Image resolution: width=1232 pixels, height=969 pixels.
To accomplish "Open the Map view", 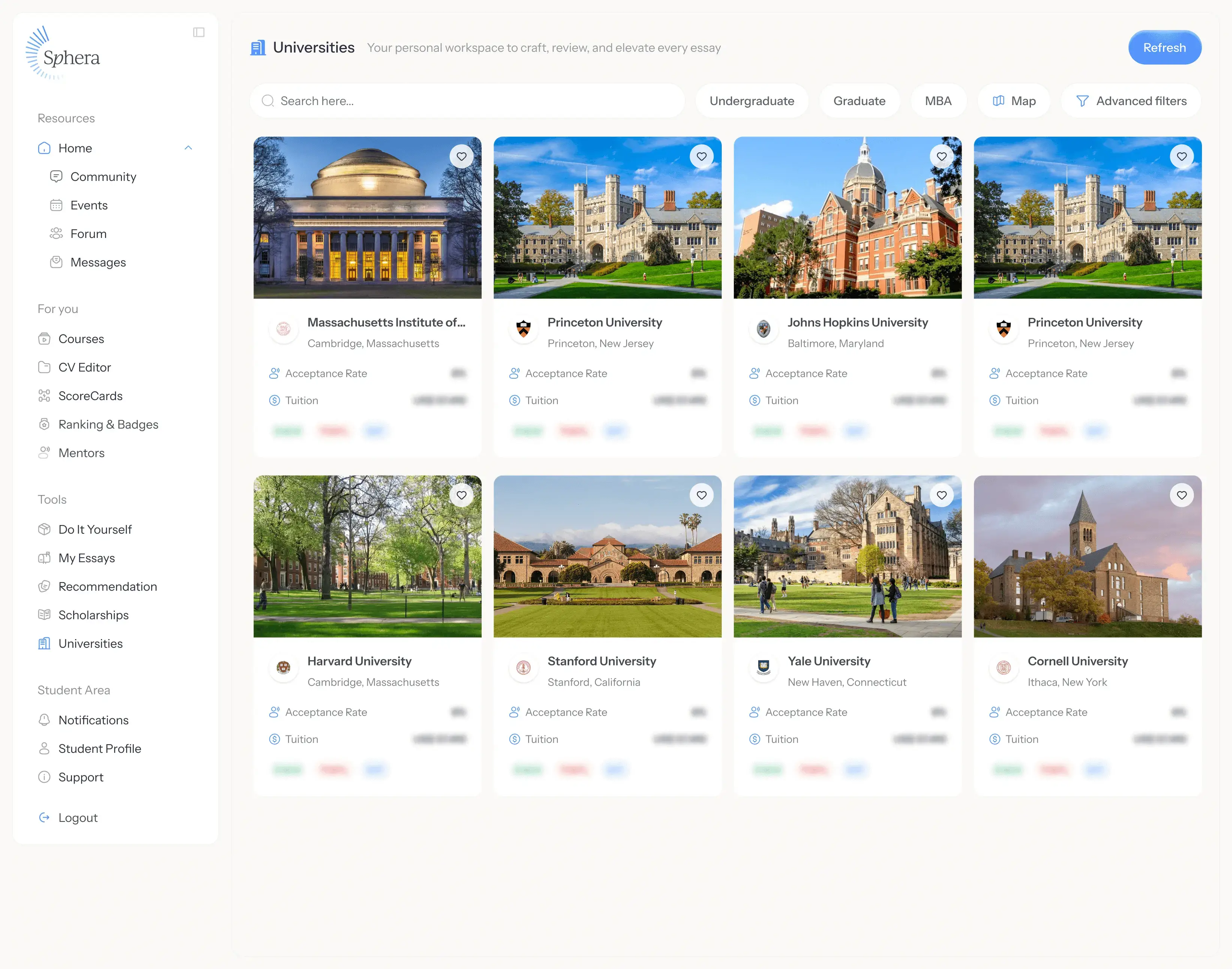I will [x=1014, y=101].
